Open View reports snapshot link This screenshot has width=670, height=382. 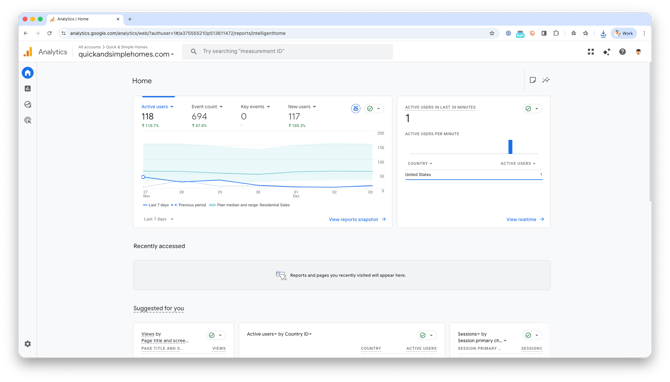pyautogui.click(x=357, y=219)
